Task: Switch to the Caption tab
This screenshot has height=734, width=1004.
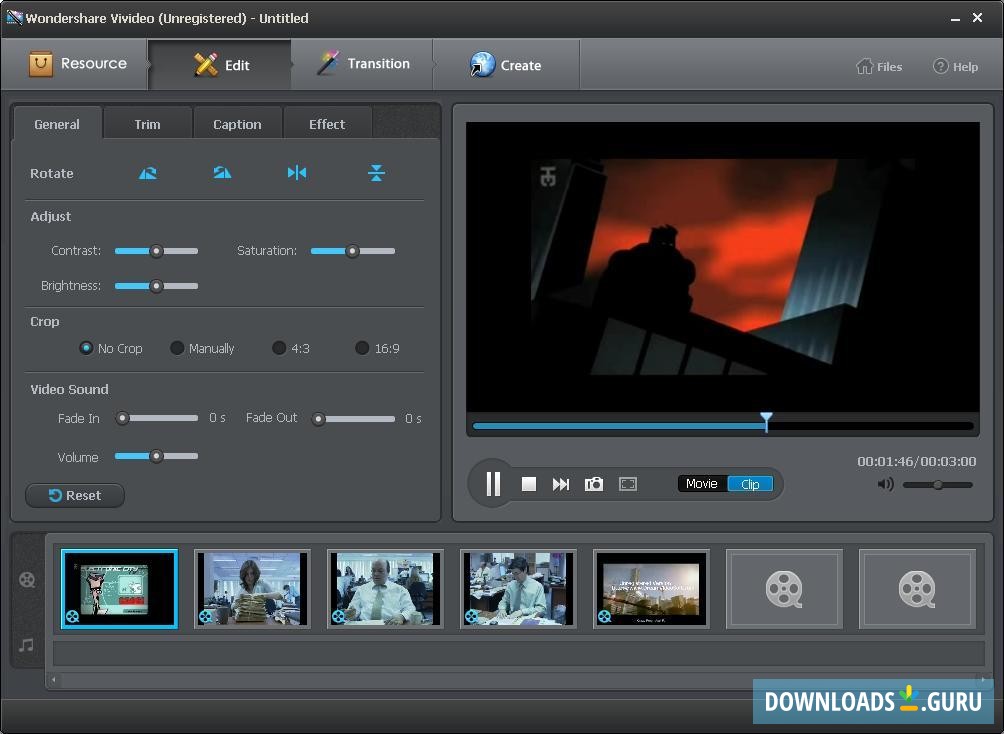Action: [x=237, y=123]
